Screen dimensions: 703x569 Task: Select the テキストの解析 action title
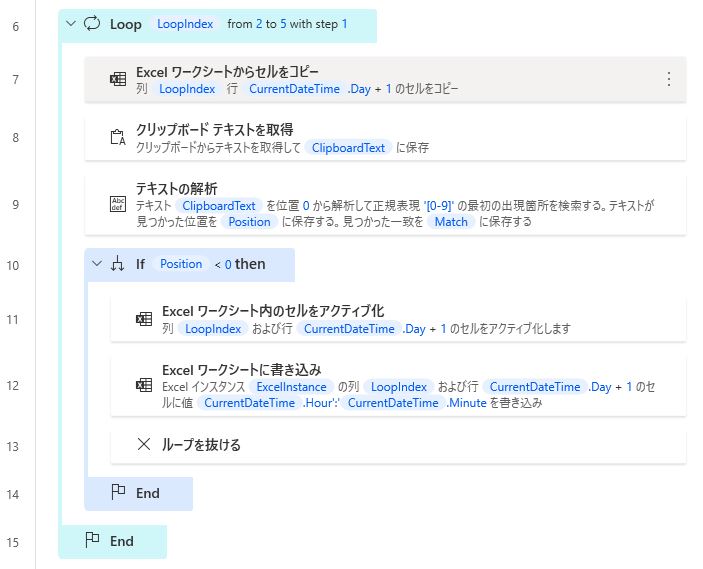[x=177, y=188]
